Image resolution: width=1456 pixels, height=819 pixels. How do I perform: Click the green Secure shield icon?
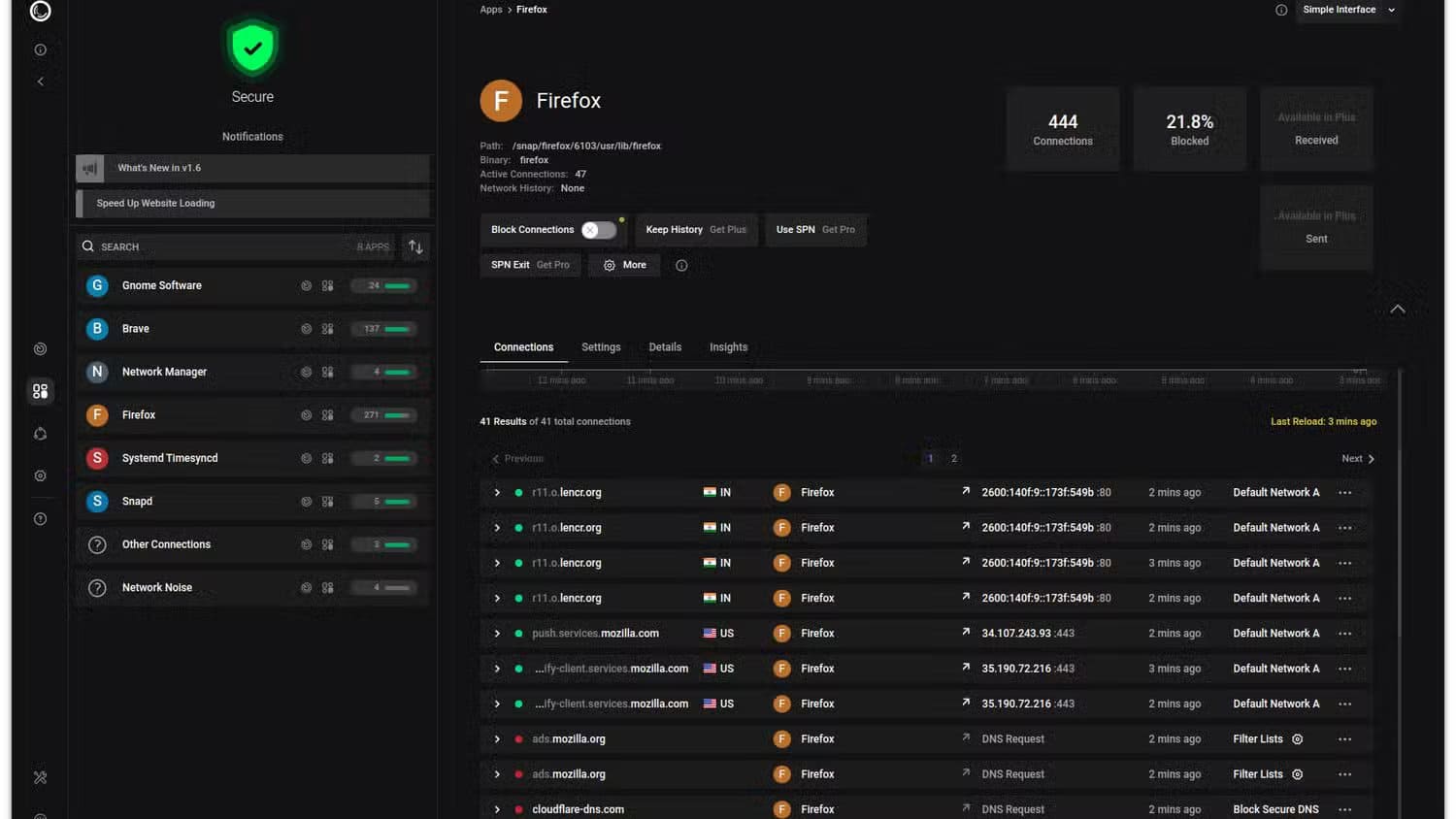click(252, 47)
